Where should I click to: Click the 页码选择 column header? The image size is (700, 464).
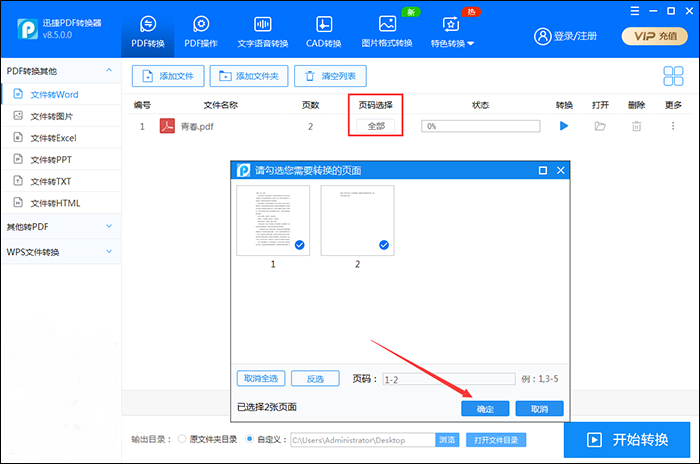point(375,105)
